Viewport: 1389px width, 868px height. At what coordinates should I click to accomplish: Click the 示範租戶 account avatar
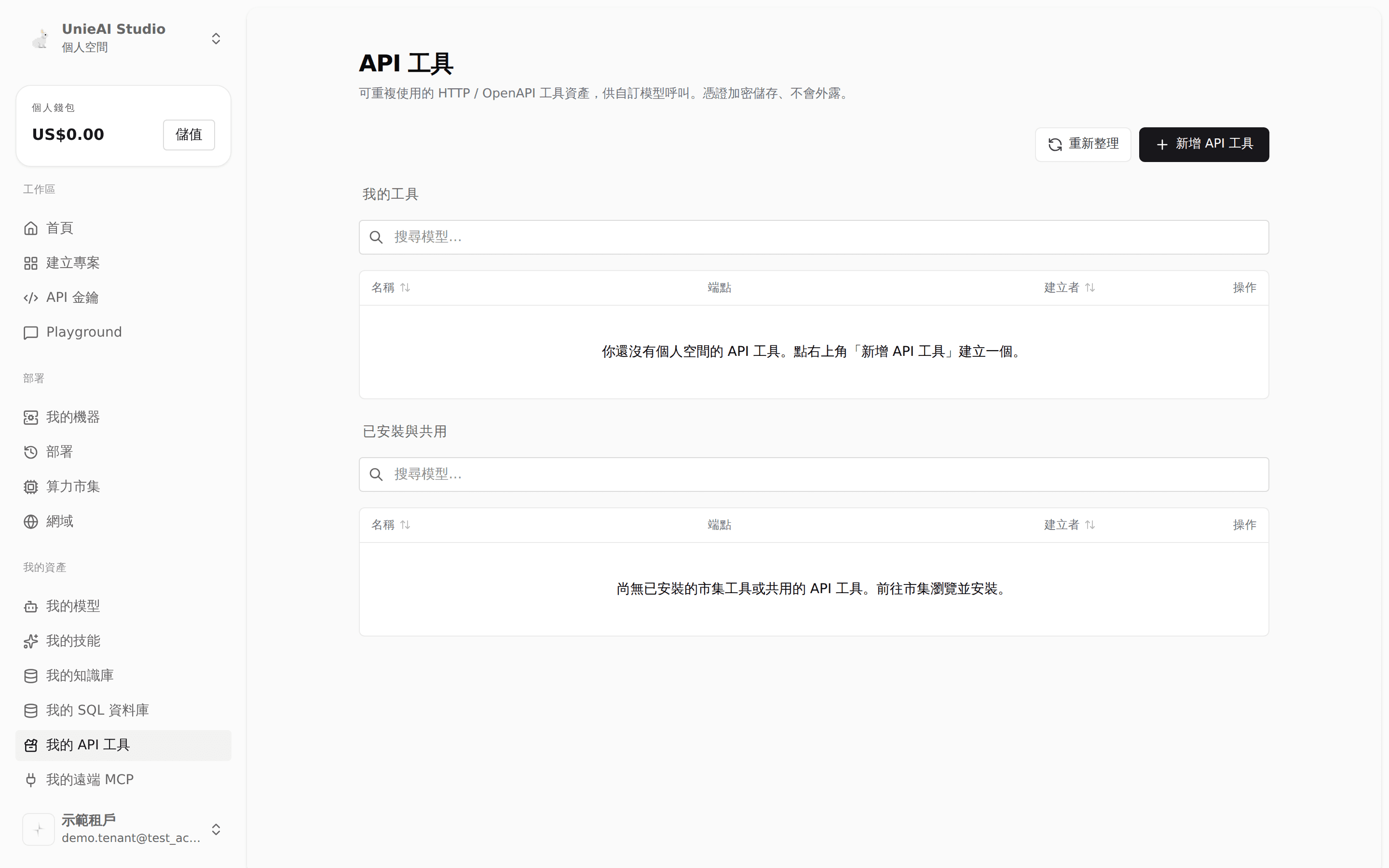39,829
